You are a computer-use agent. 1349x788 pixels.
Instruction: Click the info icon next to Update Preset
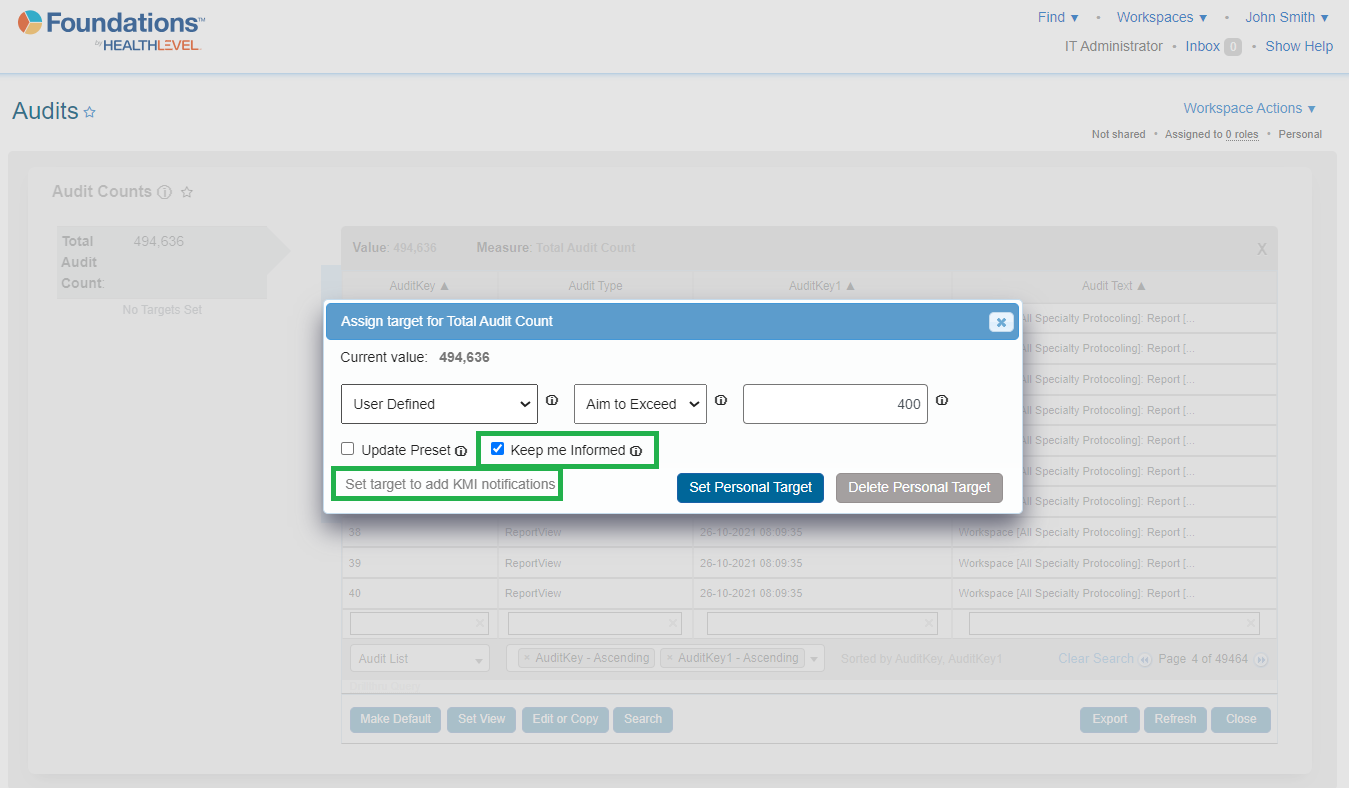pos(461,451)
